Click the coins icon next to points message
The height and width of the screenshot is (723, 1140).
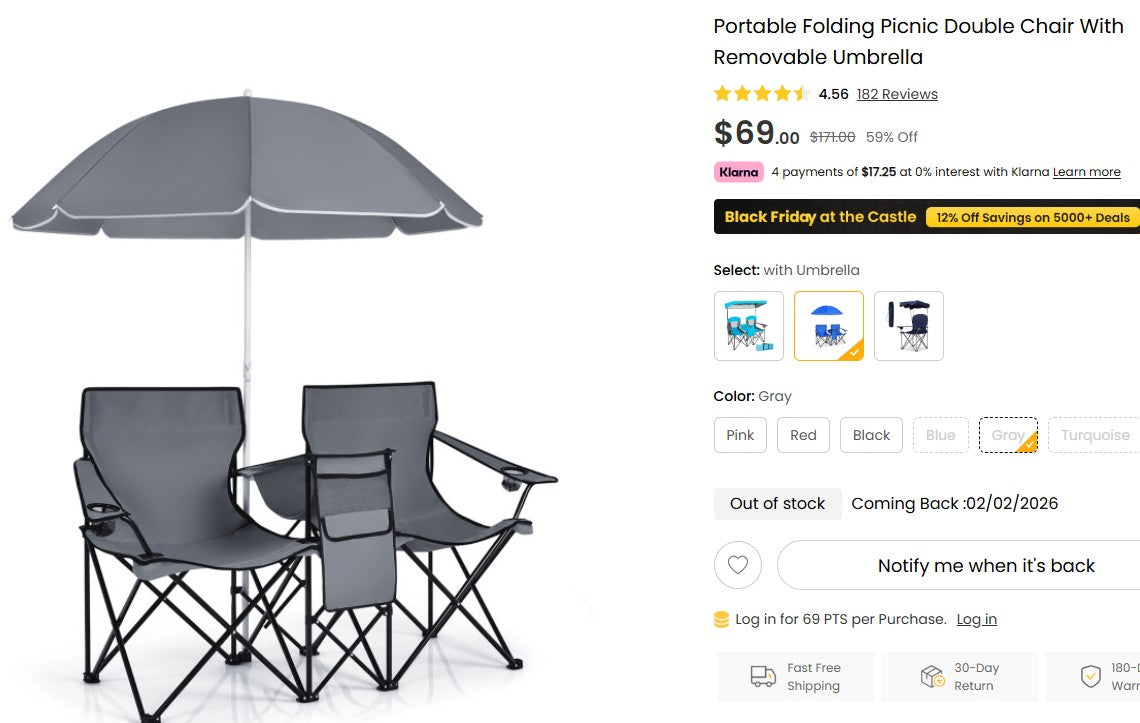[x=720, y=618]
